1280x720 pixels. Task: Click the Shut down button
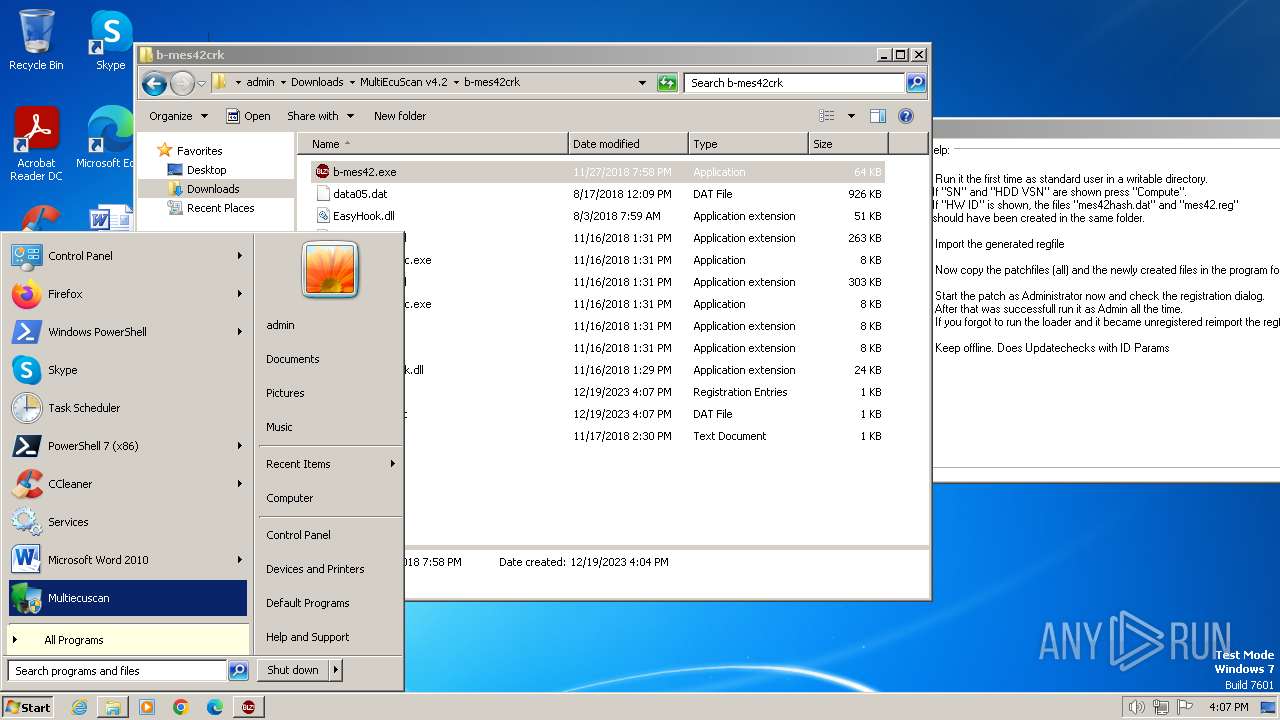pos(293,670)
